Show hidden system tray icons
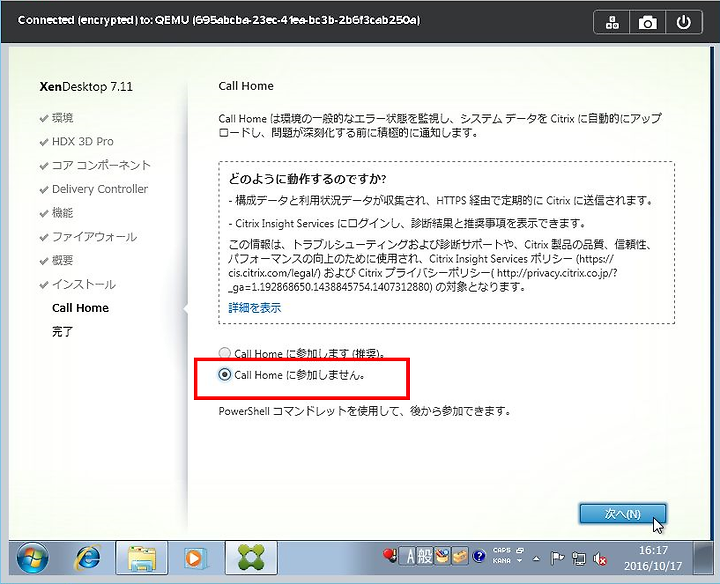 536,559
